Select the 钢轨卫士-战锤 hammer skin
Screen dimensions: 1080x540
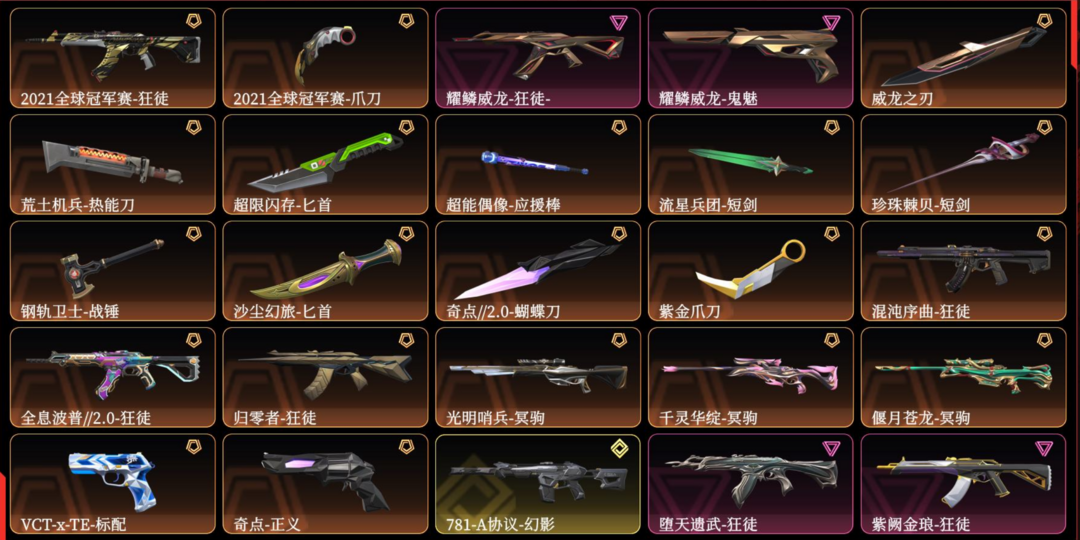point(112,271)
